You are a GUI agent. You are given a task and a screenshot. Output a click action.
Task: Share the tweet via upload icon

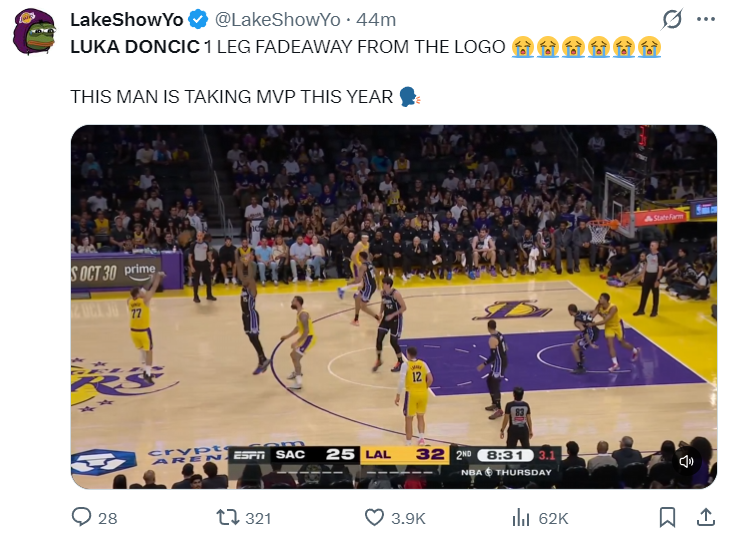click(x=706, y=517)
